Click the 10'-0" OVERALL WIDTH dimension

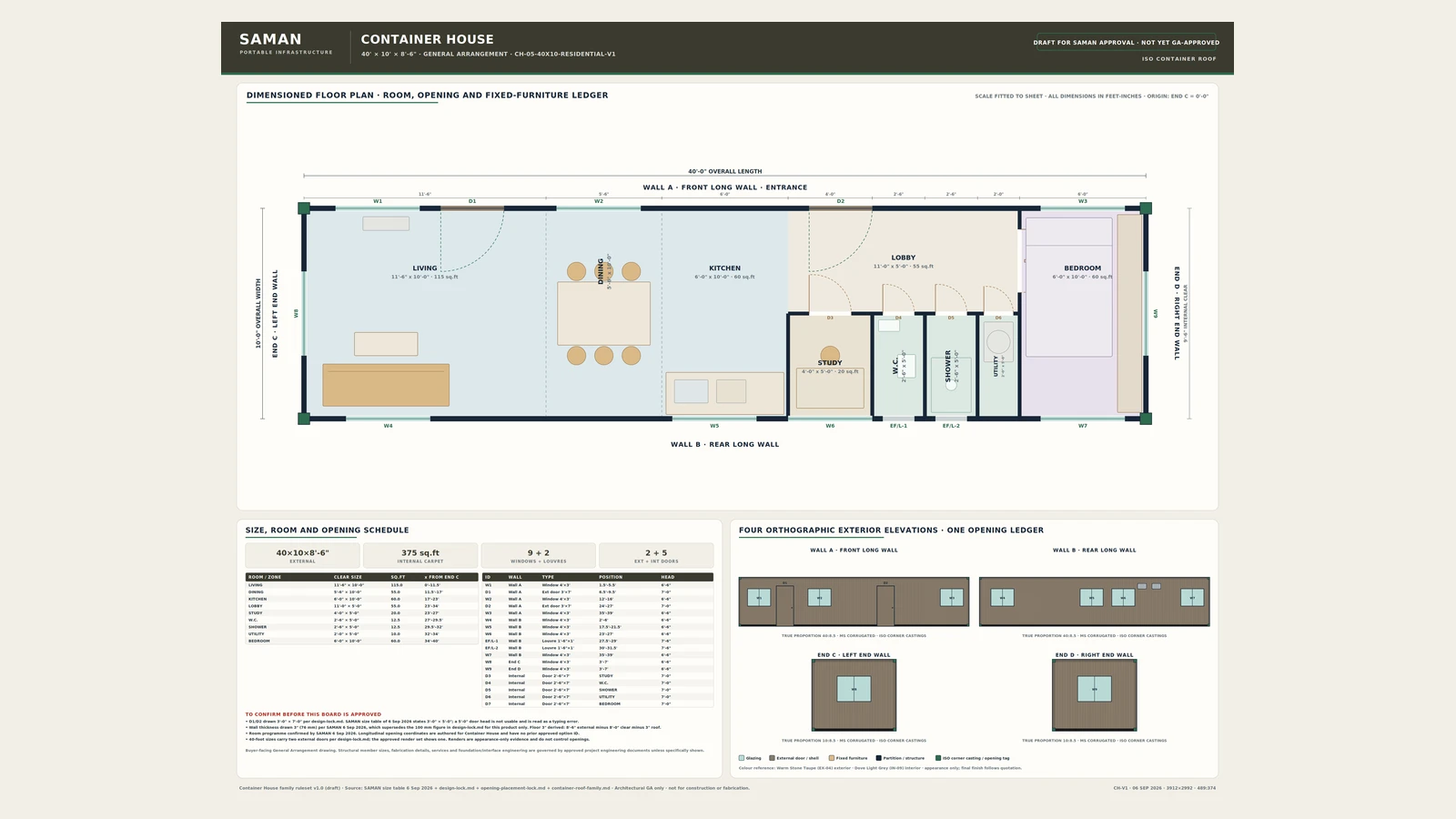coord(258,313)
